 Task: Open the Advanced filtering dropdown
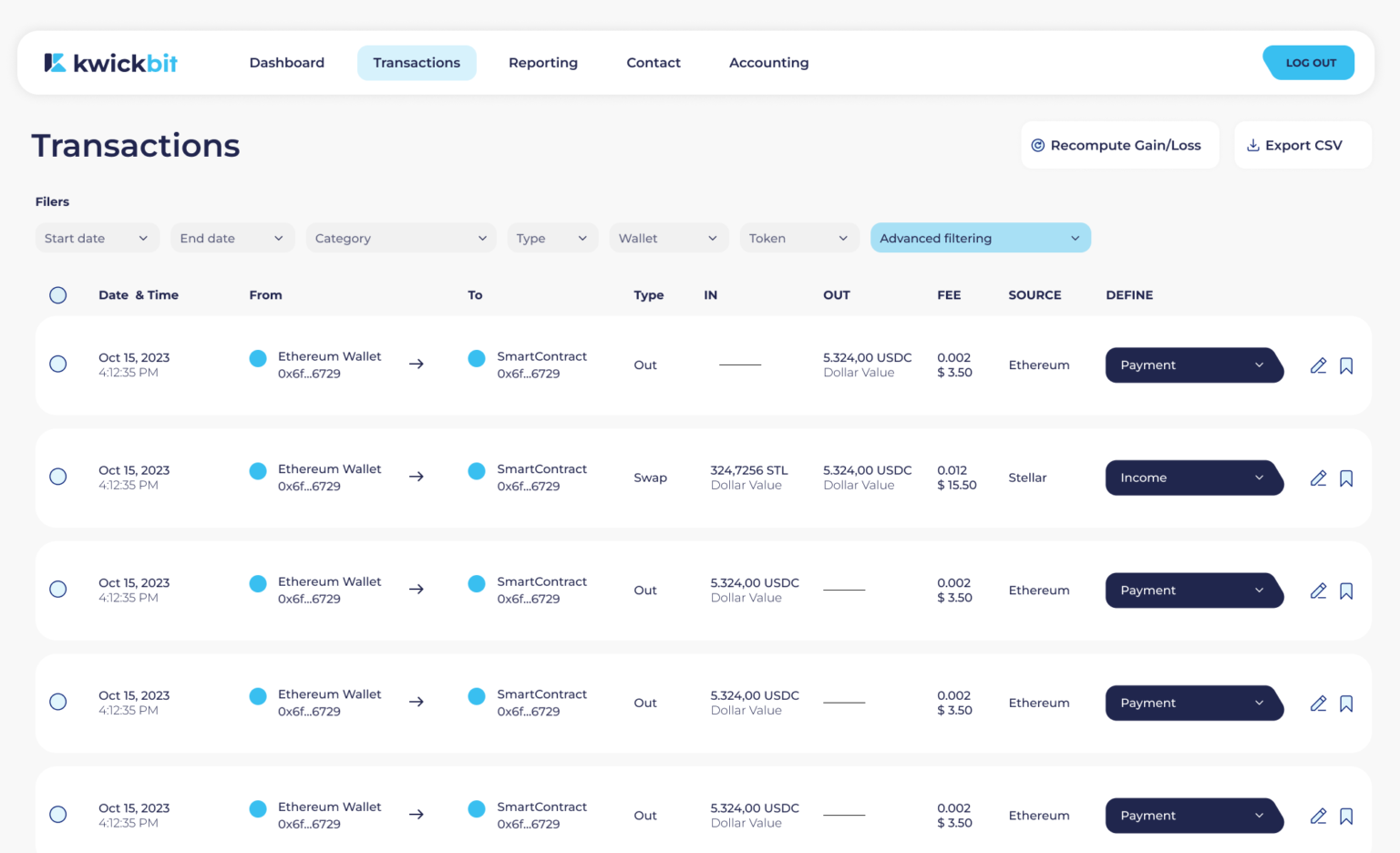(x=980, y=238)
